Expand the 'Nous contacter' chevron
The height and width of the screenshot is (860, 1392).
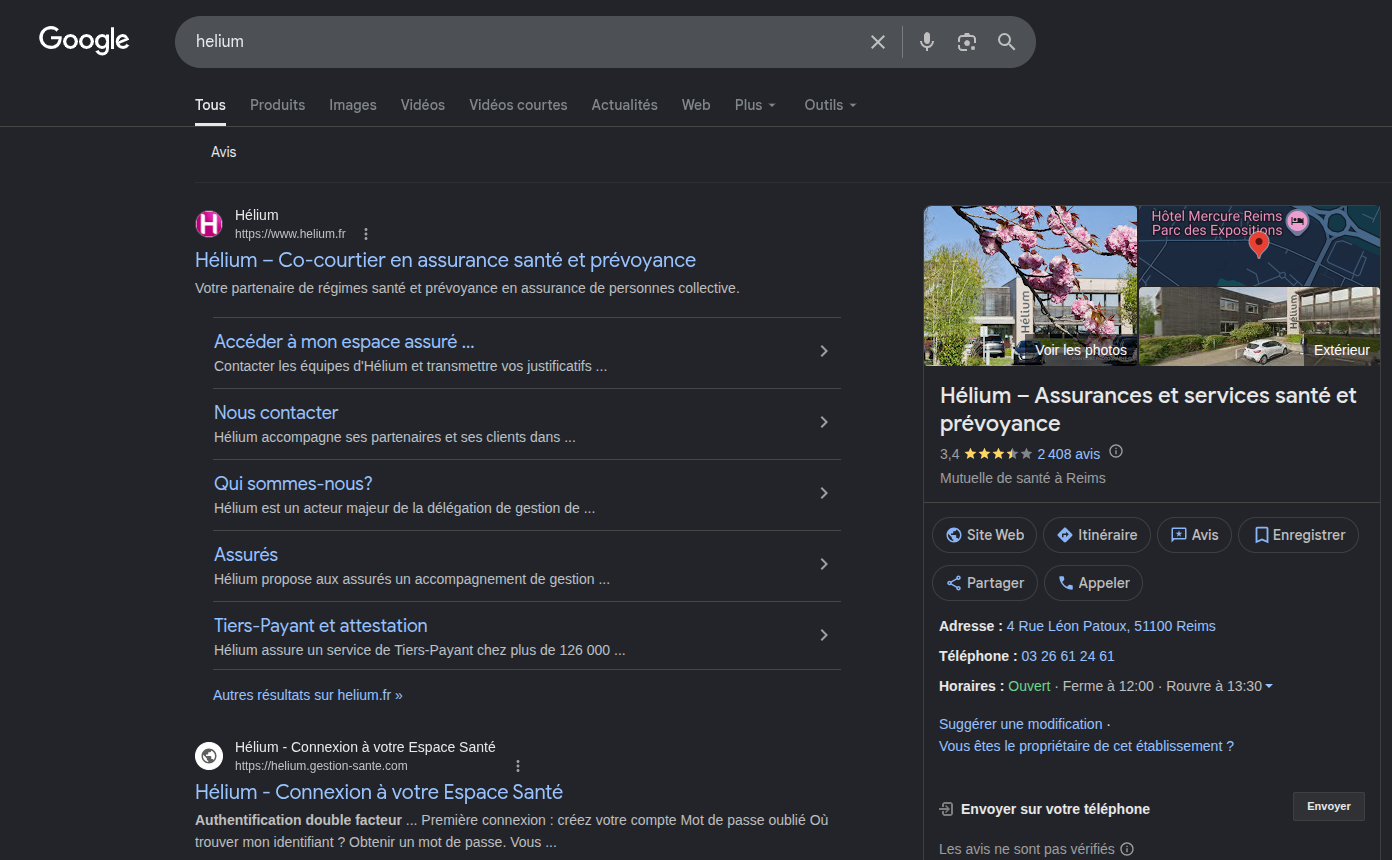pos(824,422)
